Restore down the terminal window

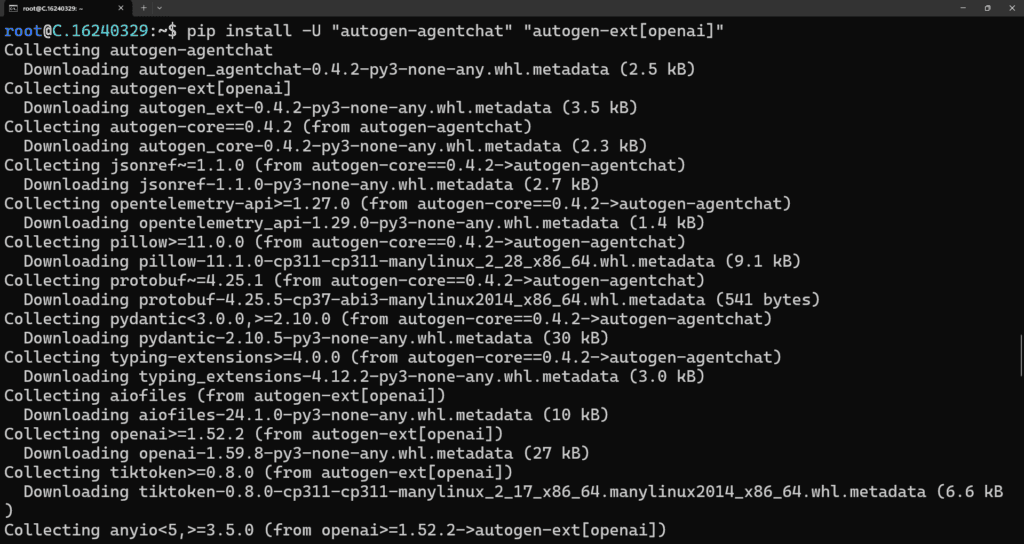coord(987,8)
